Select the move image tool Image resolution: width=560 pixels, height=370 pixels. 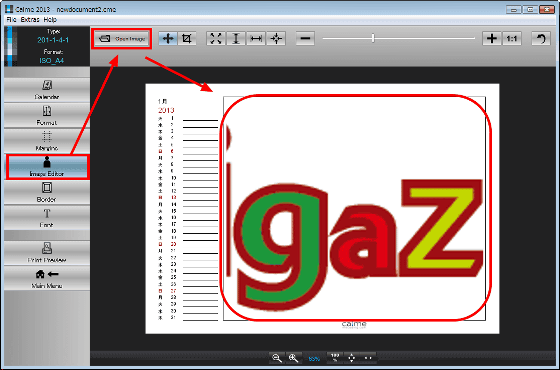pos(168,38)
